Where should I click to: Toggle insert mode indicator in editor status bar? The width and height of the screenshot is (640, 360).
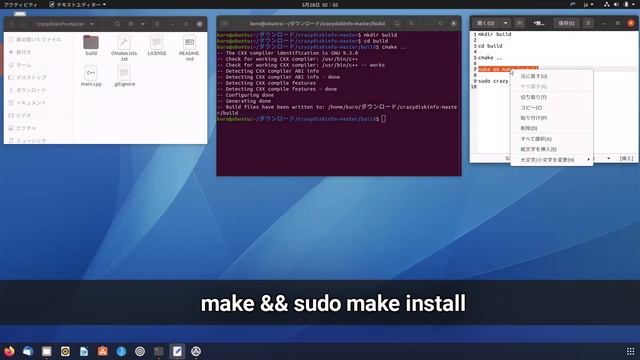pyautogui.click(x=627, y=158)
